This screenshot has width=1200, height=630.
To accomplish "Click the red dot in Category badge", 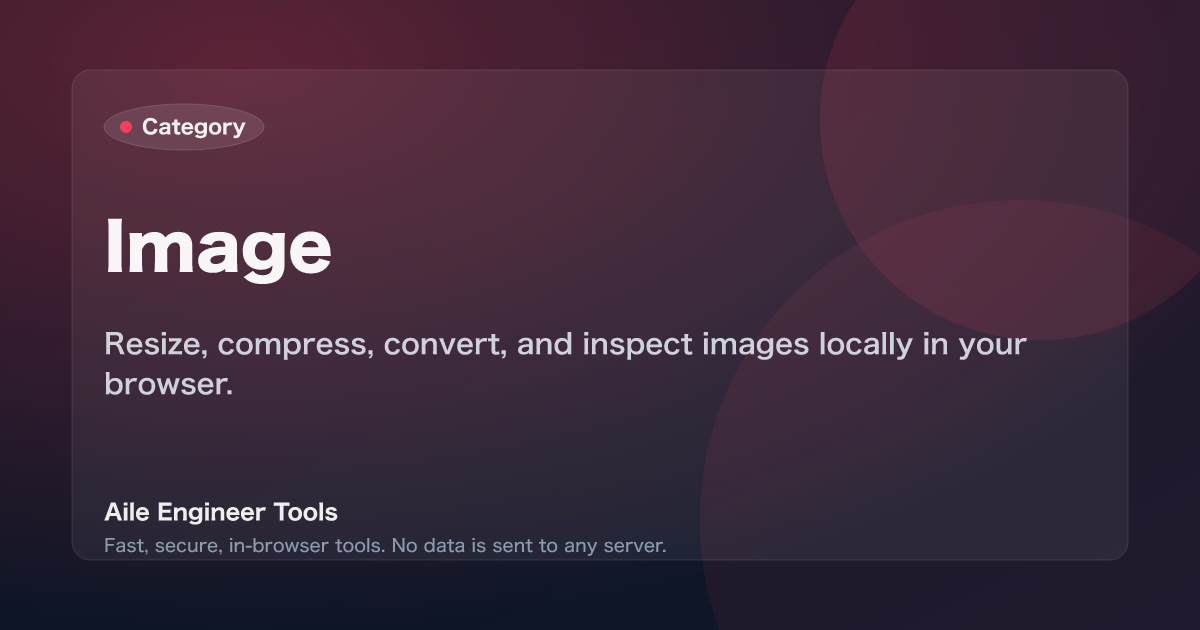I will coord(126,127).
